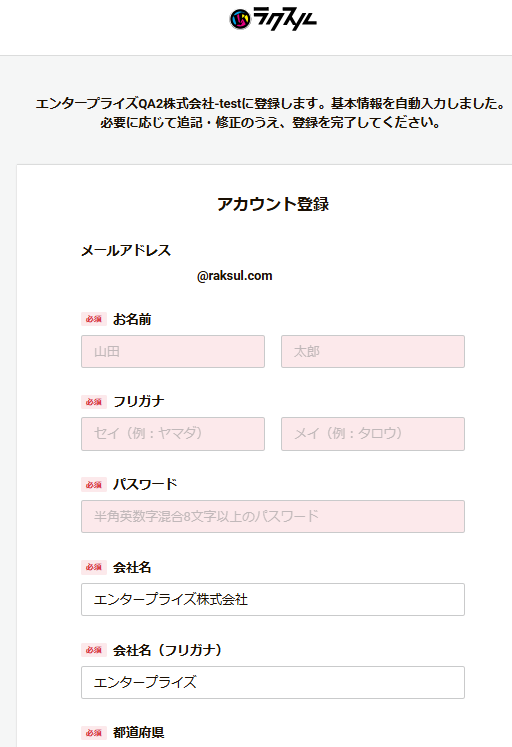Click the Raksul logo at top
Viewport: 512px width, 747px height.
[273, 19]
